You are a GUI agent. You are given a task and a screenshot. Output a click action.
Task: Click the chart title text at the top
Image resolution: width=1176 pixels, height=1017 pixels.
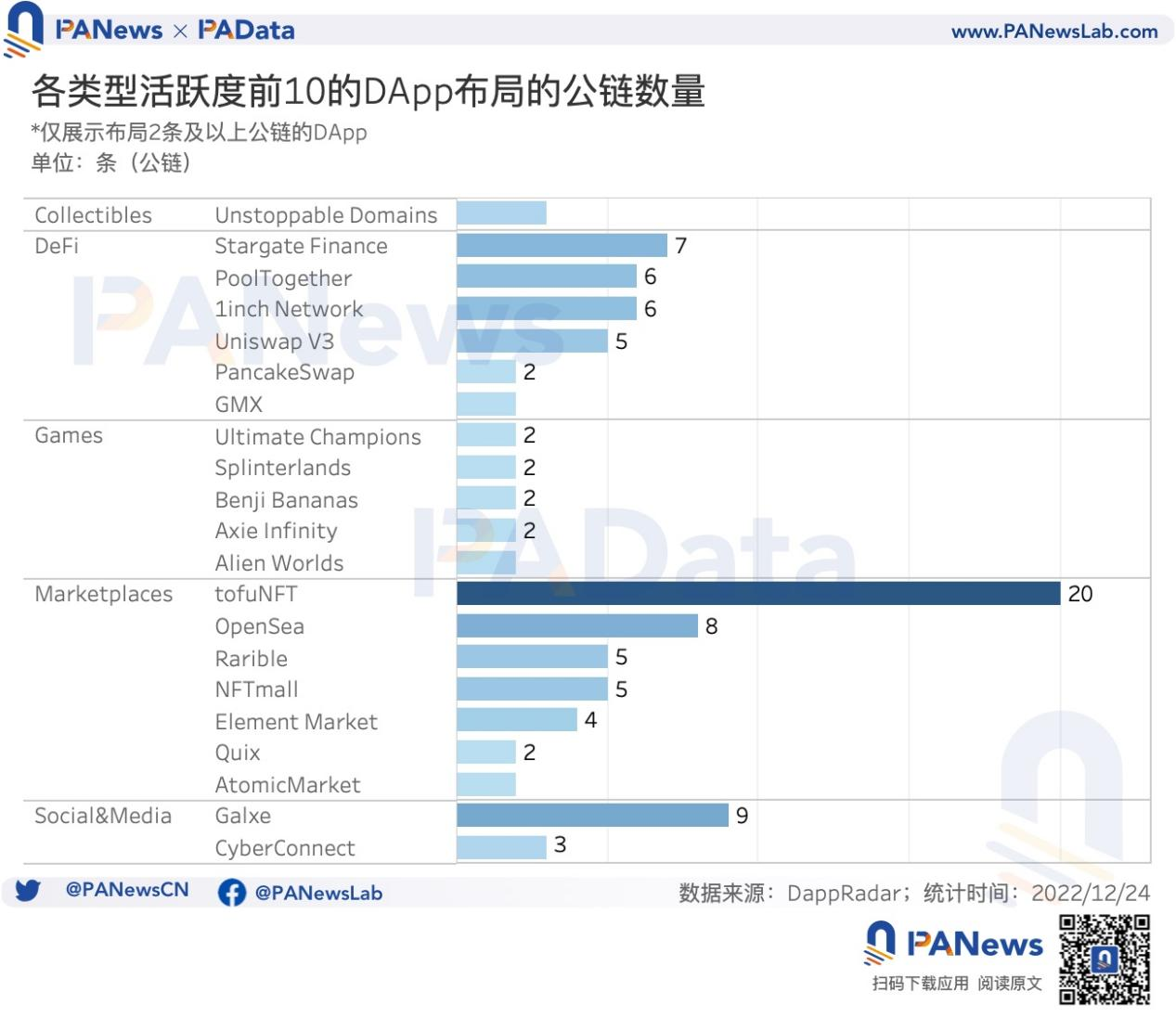pyautogui.click(x=368, y=92)
